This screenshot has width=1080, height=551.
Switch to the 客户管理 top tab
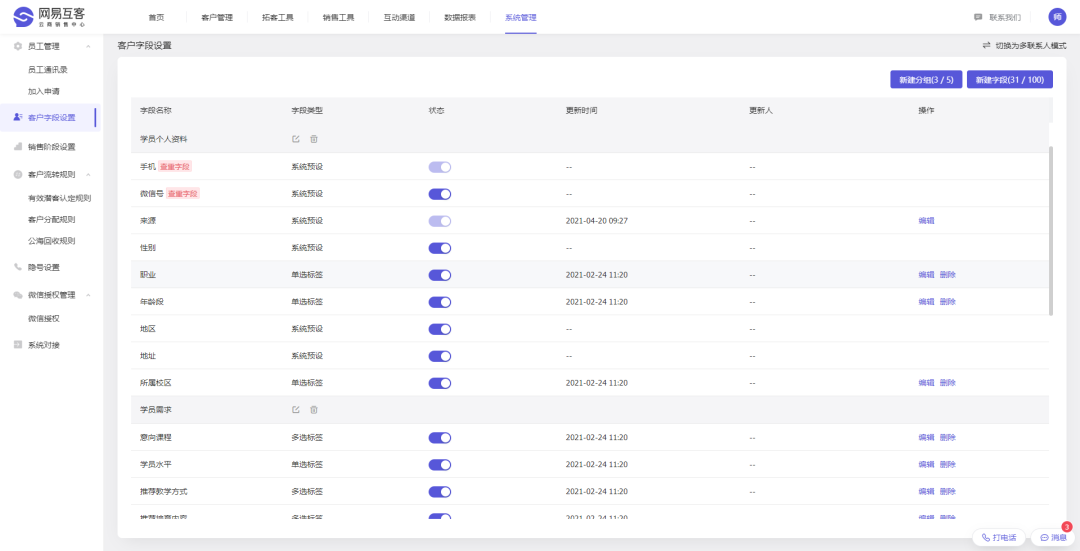[217, 18]
